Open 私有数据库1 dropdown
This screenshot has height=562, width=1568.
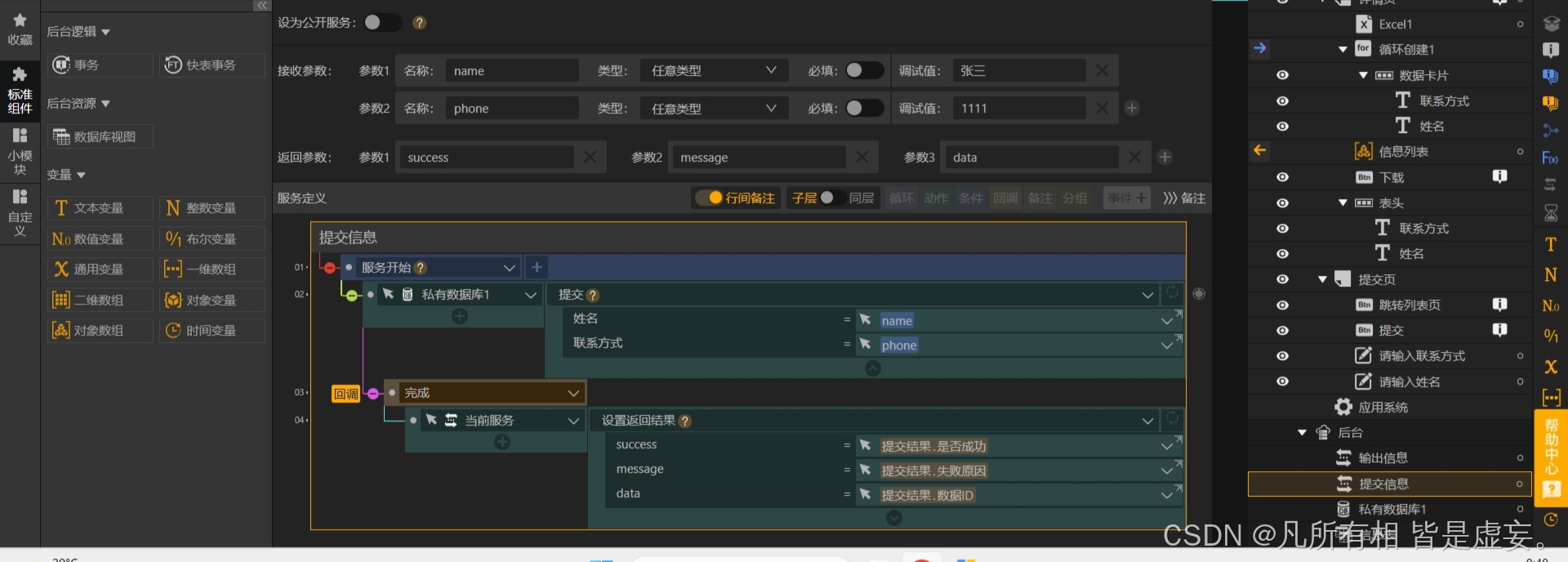tap(530, 295)
